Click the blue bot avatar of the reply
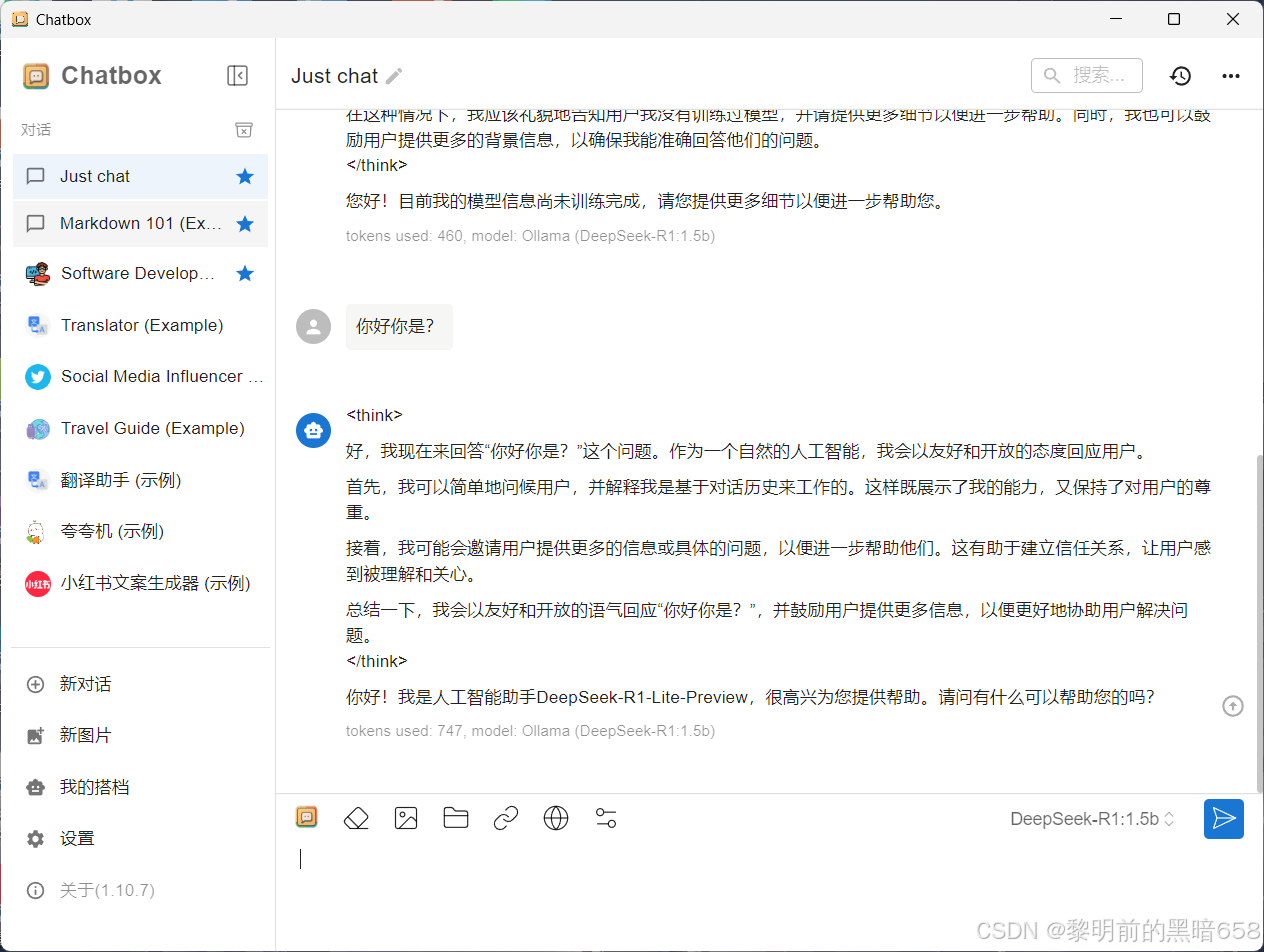 (x=314, y=430)
